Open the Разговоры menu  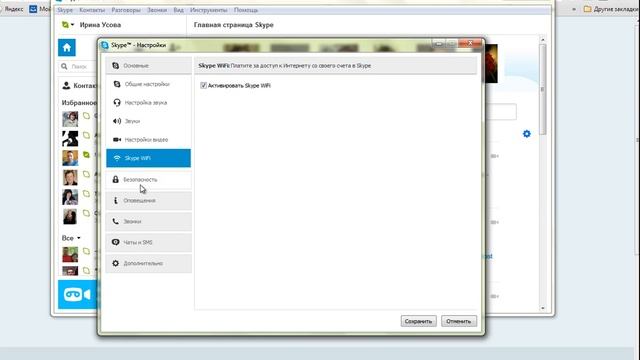point(126,10)
